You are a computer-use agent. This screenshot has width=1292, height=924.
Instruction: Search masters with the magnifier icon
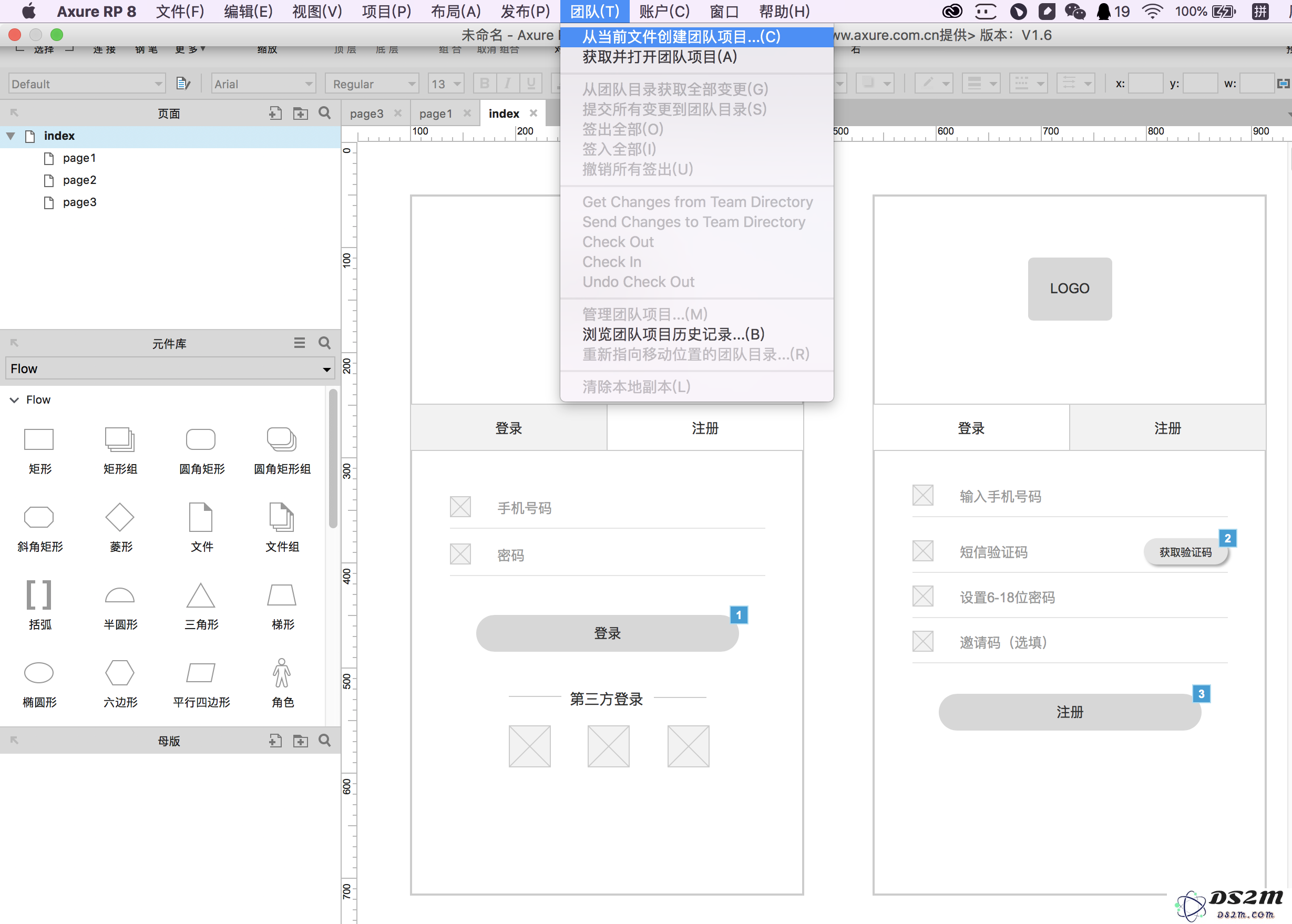325,740
